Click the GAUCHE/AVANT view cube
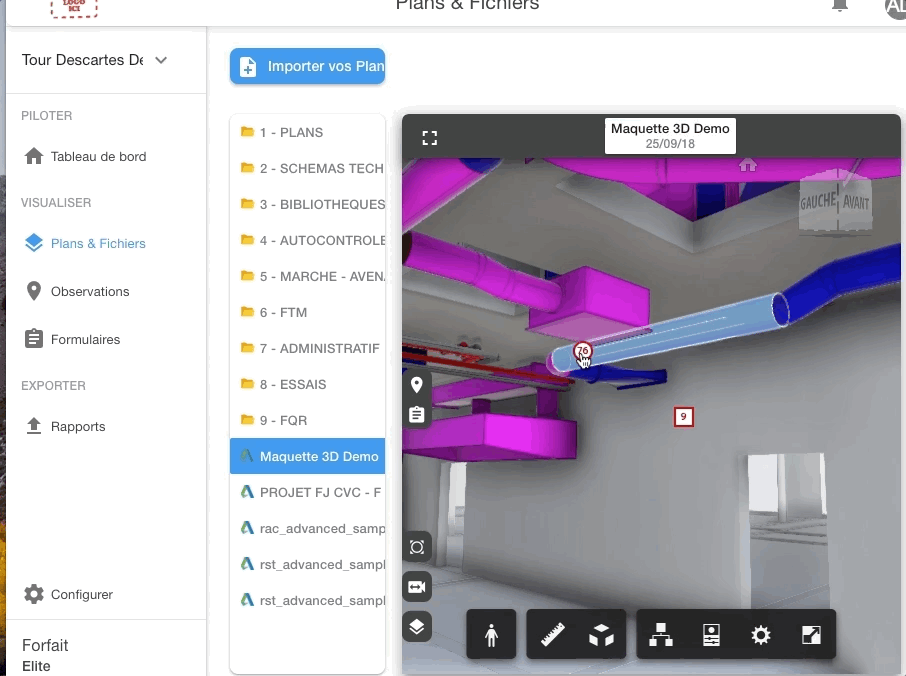906x676 pixels. tap(835, 200)
